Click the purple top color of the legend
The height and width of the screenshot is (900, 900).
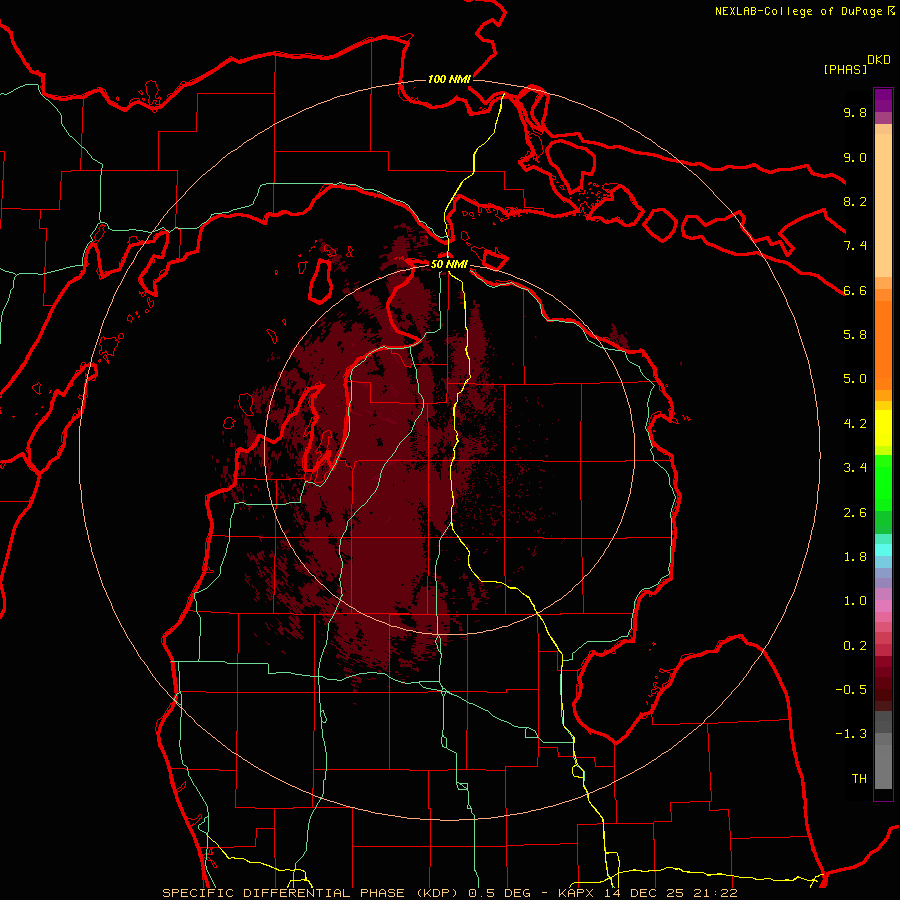pos(883,100)
